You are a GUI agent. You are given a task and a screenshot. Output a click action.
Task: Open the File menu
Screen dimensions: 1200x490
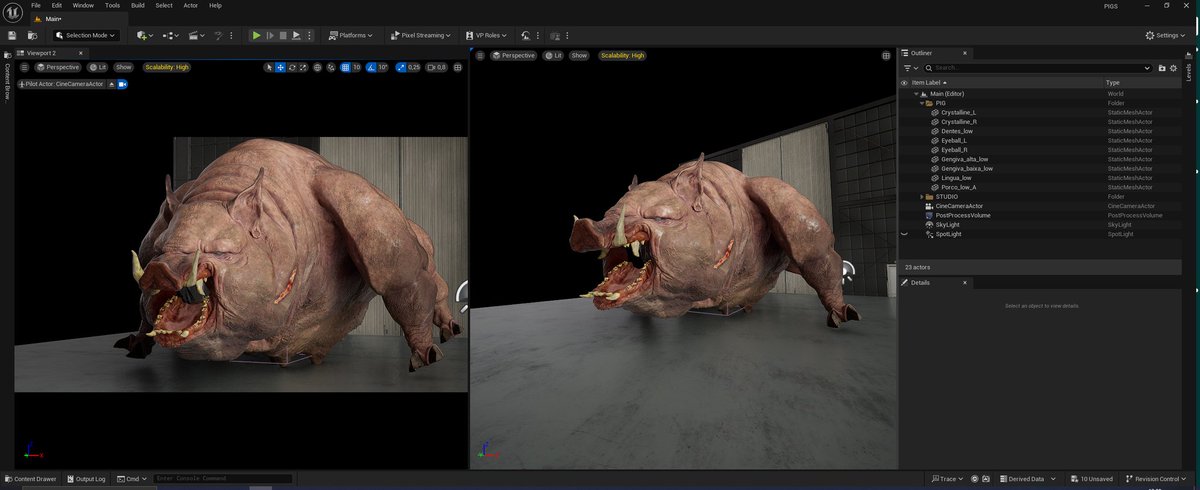(x=36, y=5)
